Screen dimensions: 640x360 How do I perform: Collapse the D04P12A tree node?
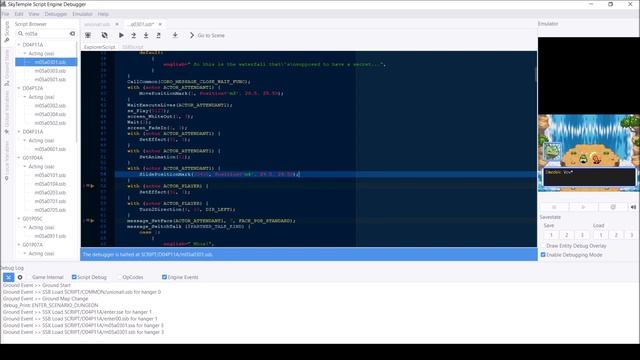19,88
